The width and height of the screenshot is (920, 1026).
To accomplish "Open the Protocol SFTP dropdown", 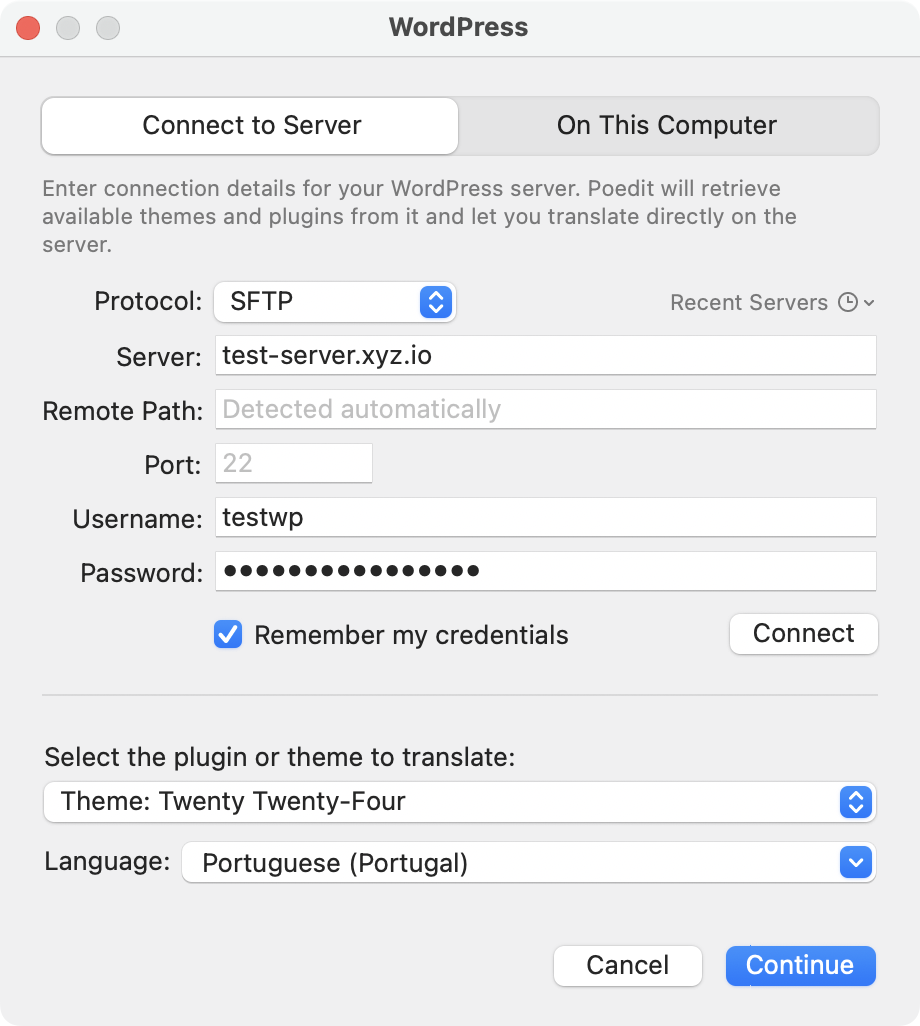I will click(335, 302).
